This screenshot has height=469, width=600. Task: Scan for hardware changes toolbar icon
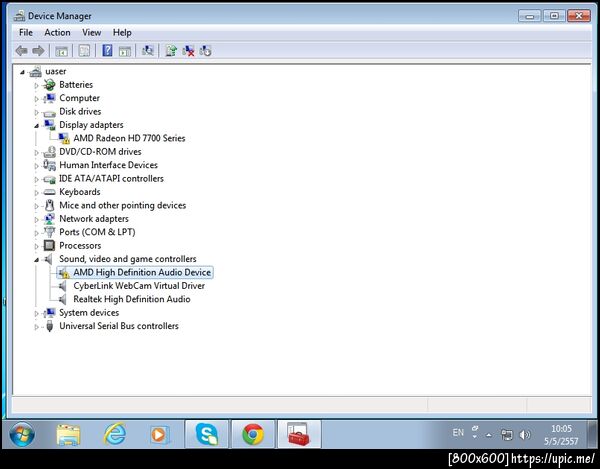coord(148,50)
